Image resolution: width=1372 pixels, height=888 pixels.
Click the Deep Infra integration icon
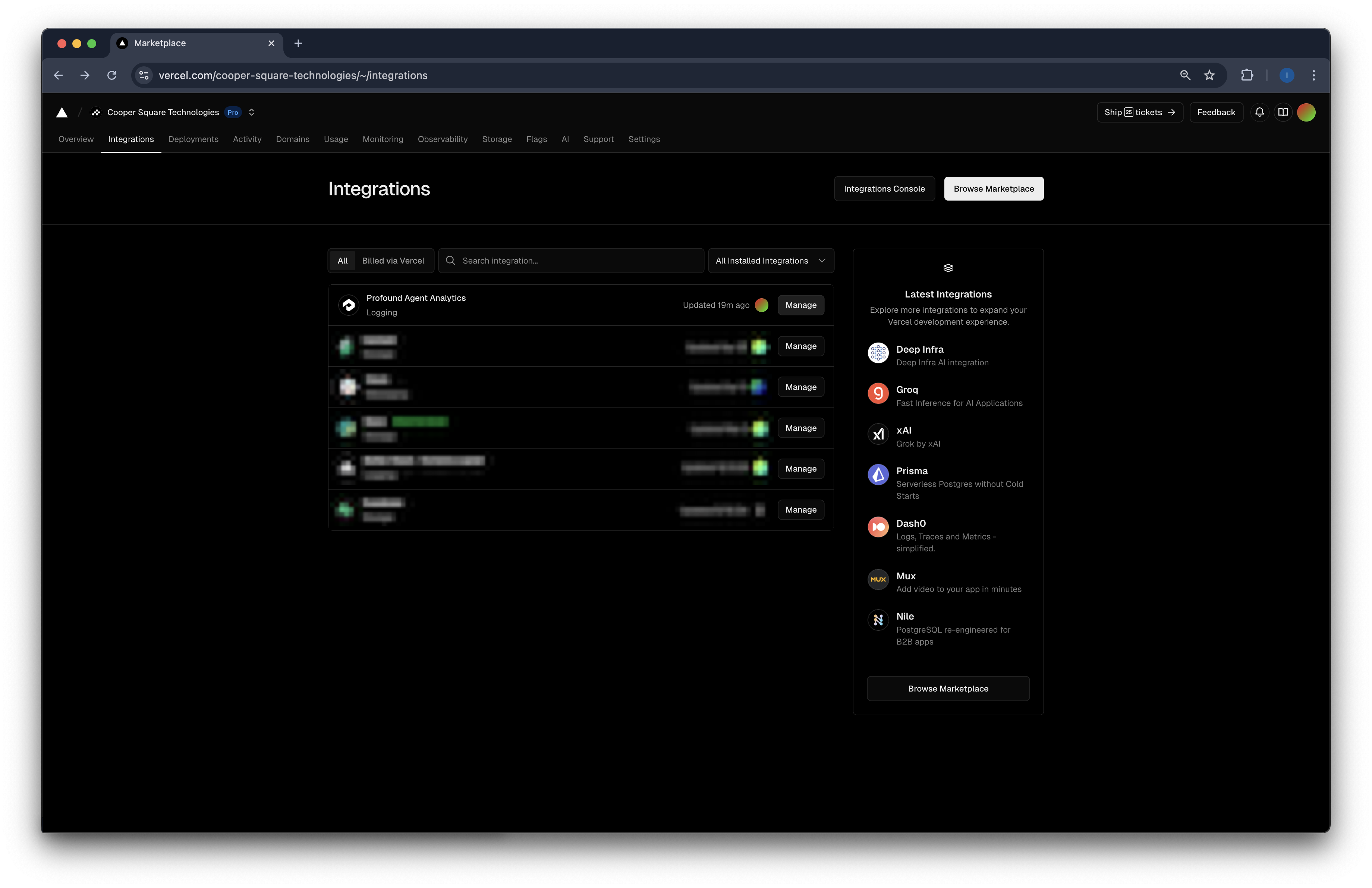point(878,353)
